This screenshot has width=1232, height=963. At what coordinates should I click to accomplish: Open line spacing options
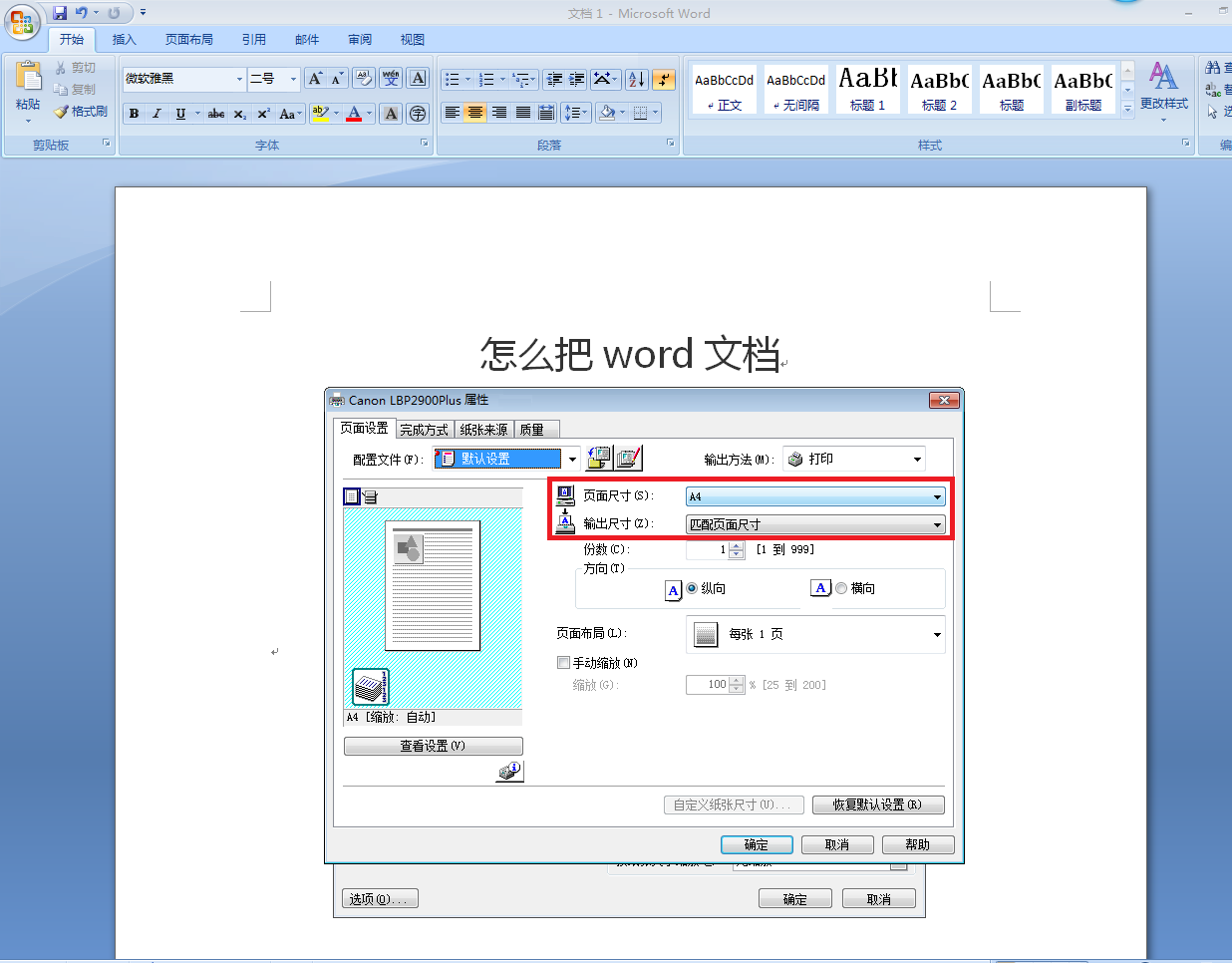pos(576,113)
